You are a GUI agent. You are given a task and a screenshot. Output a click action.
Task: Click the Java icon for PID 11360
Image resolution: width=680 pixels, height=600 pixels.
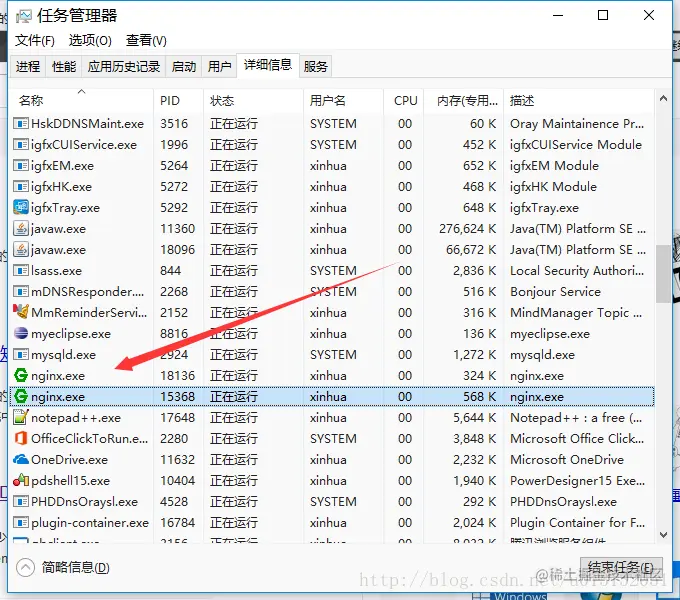(x=21, y=228)
